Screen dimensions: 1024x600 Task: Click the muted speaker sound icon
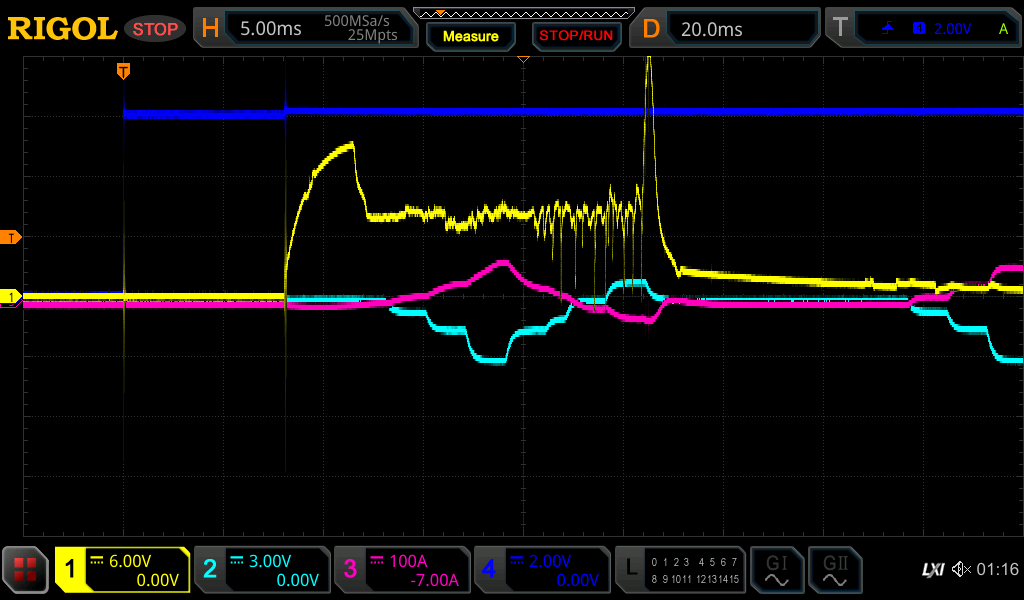(x=961, y=570)
